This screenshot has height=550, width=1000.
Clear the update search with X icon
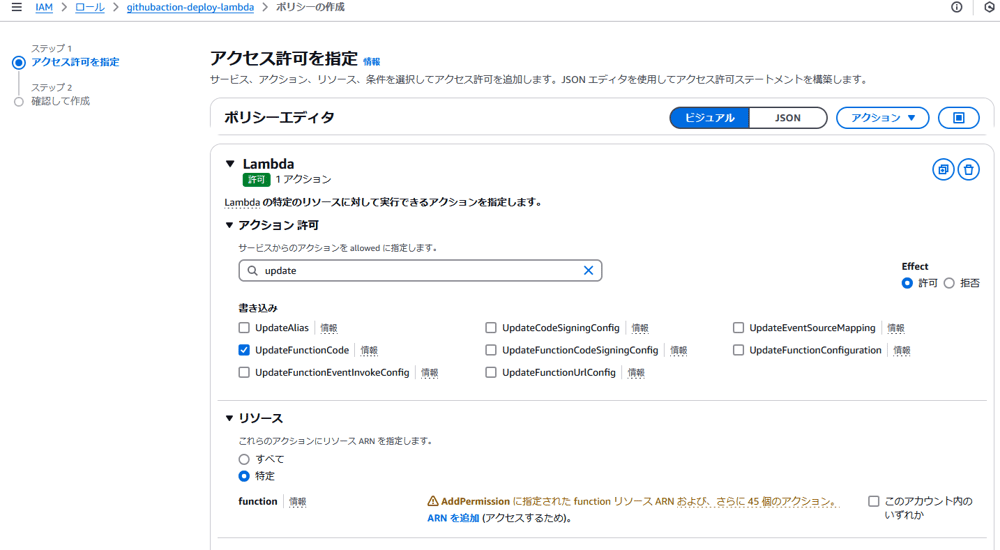click(x=588, y=271)
